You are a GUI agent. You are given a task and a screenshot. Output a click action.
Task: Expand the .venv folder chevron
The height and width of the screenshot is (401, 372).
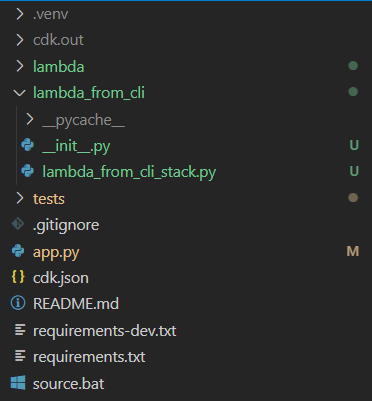[x=20, y=14]
